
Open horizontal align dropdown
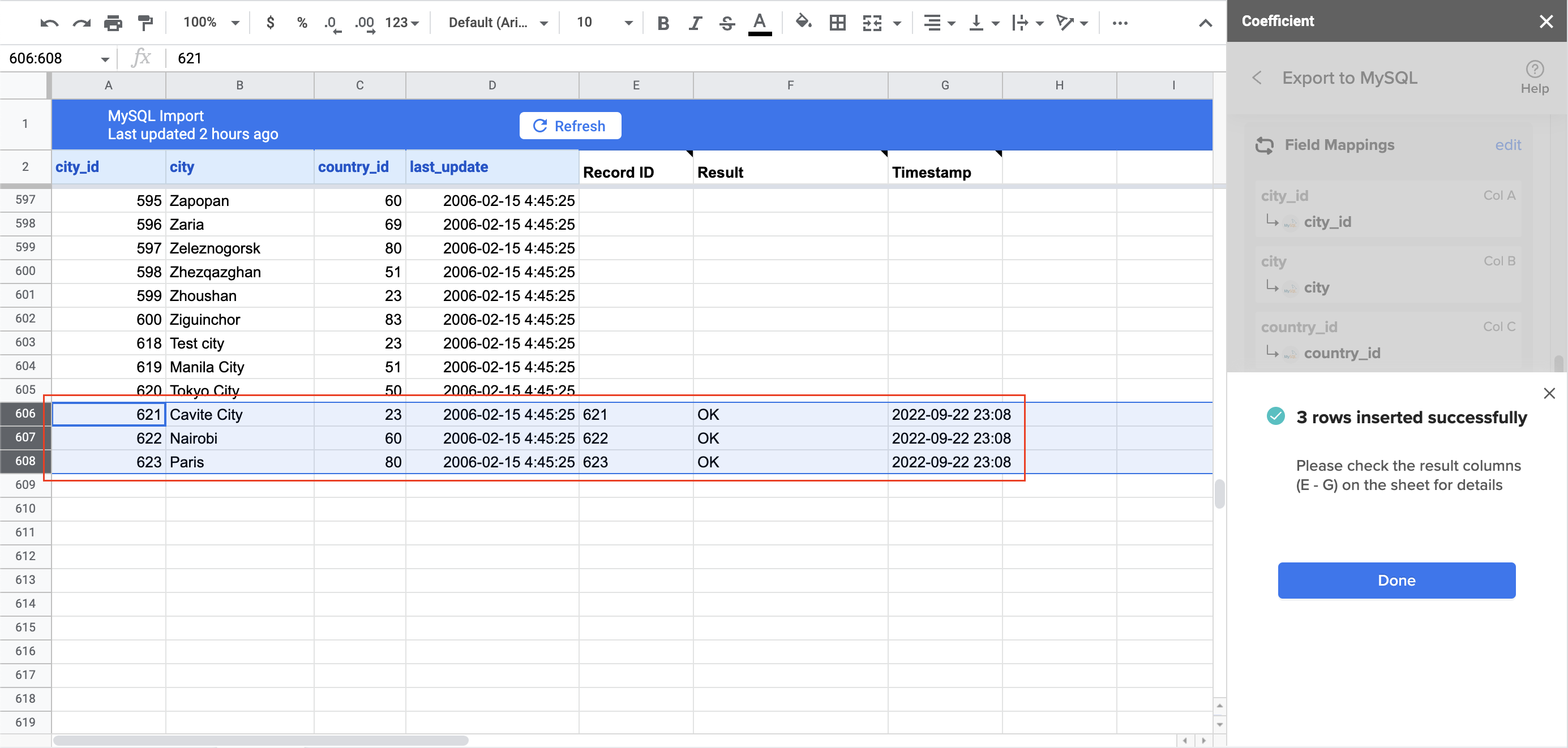coord(939,23)
